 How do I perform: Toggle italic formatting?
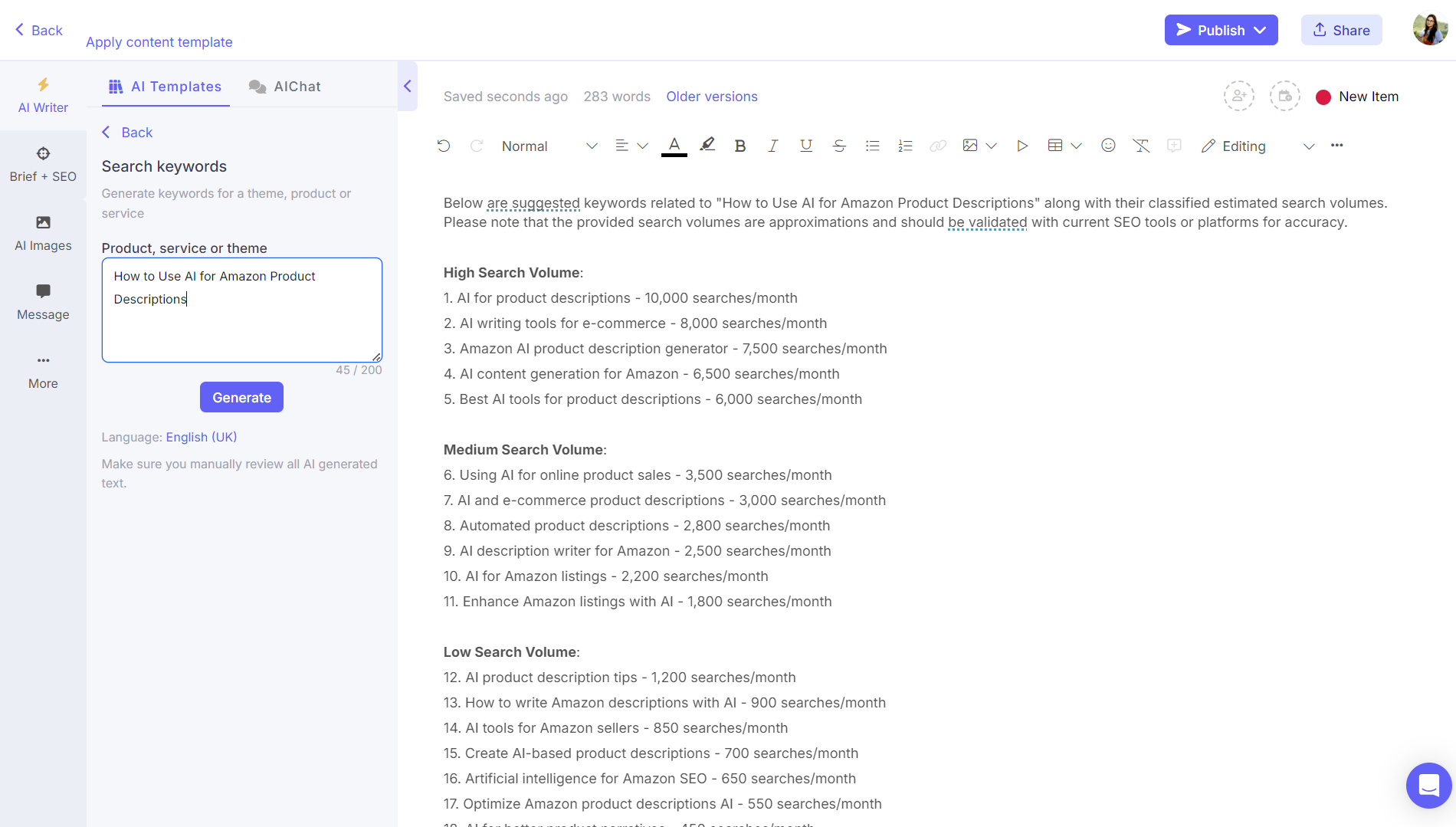tap(772, 146)
